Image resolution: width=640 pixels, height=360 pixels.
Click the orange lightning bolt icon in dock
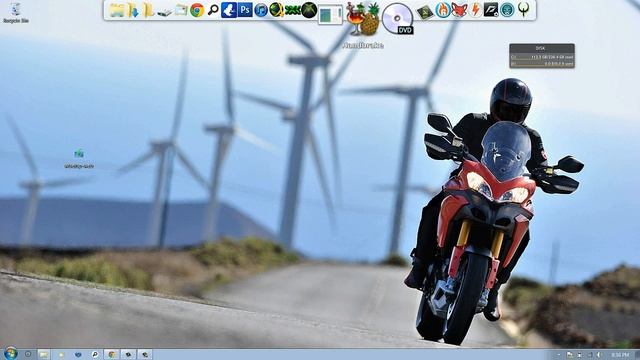point(475,10)
